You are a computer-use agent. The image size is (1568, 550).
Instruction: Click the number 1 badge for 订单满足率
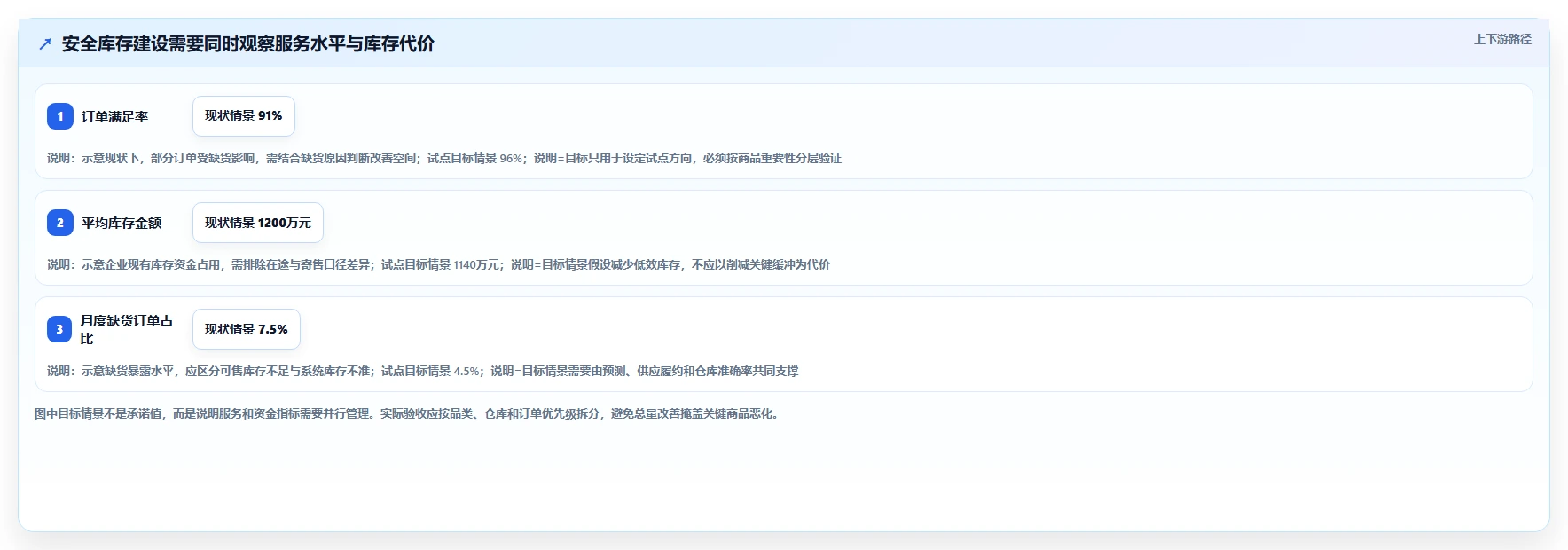(60, 116)
